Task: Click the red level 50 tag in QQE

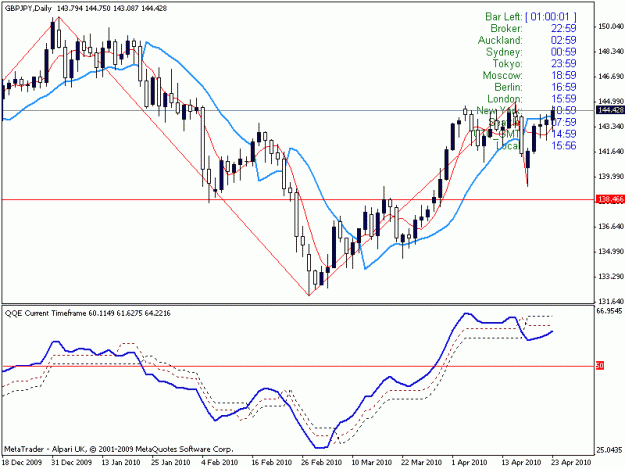Action: [600, 365]
